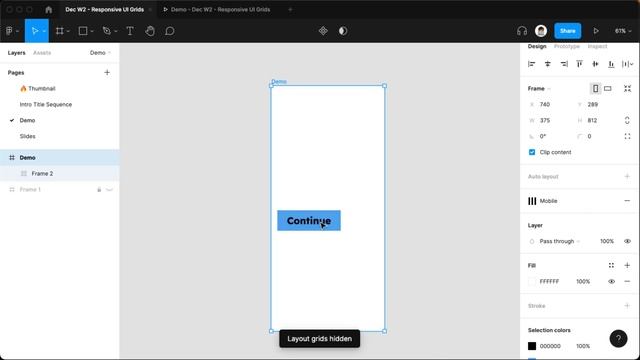This screenshot has width=640, height=360.
Task: Click the Mask icon in toolbar
Action: click(x=343, y=31)
